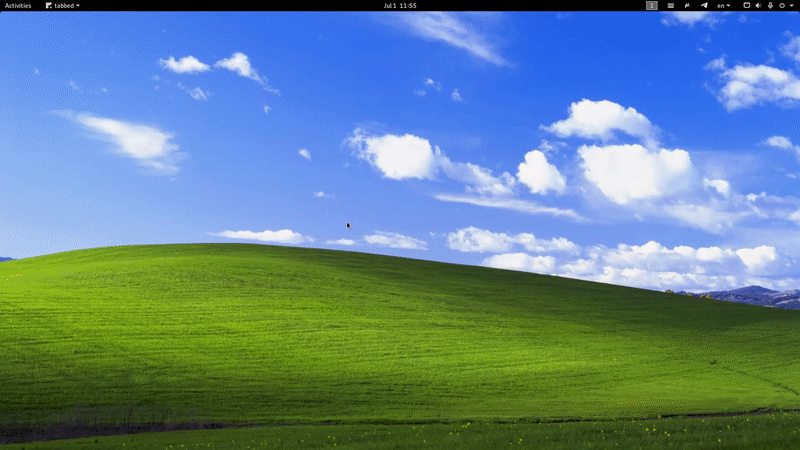Open the Activities overview

[x=18, y=6]
